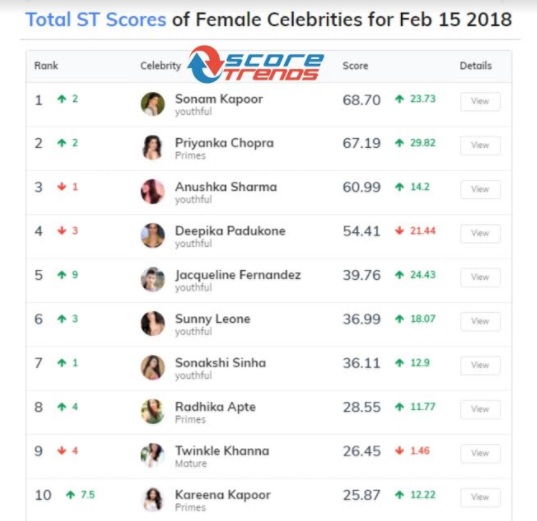The image size is (537, 521).
Task: Open Sonam Kapoor's profile picture
Action: [153, 104]
